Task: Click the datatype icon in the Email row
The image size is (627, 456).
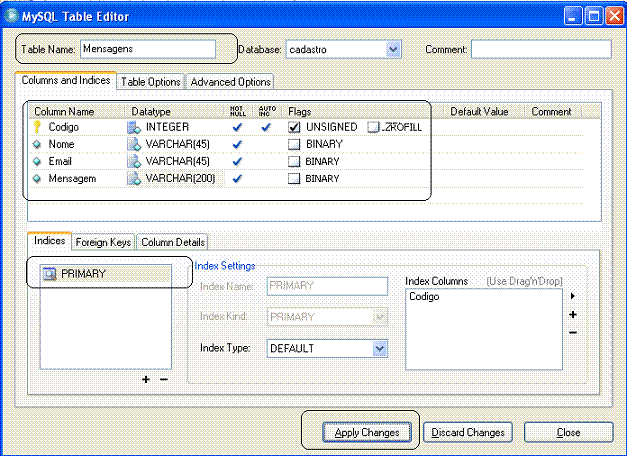Action: 134,161
